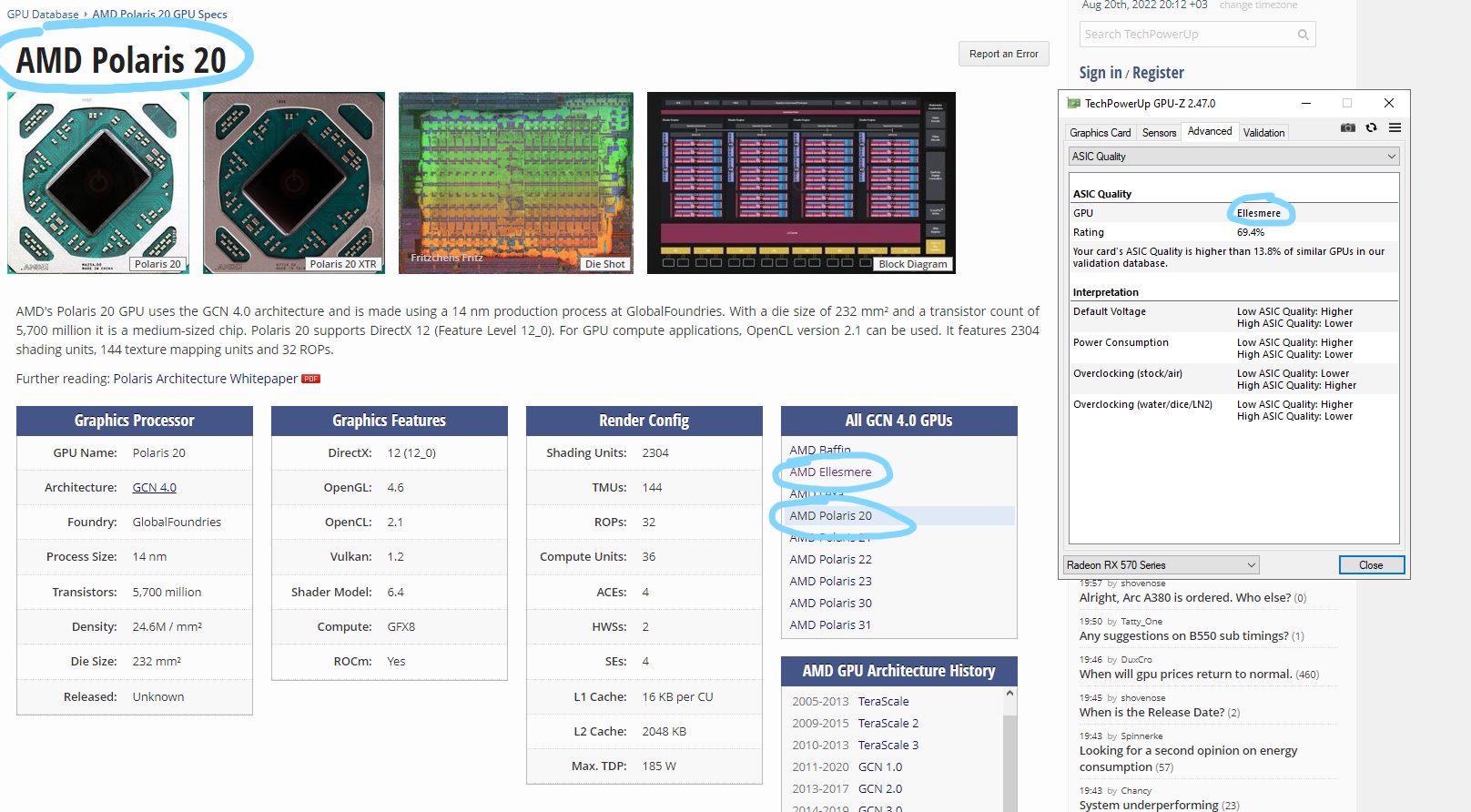Open the non-XTR Polaris 20 chip thumbnail
This screenshot has height=812, width=1471.
[98, 182]
